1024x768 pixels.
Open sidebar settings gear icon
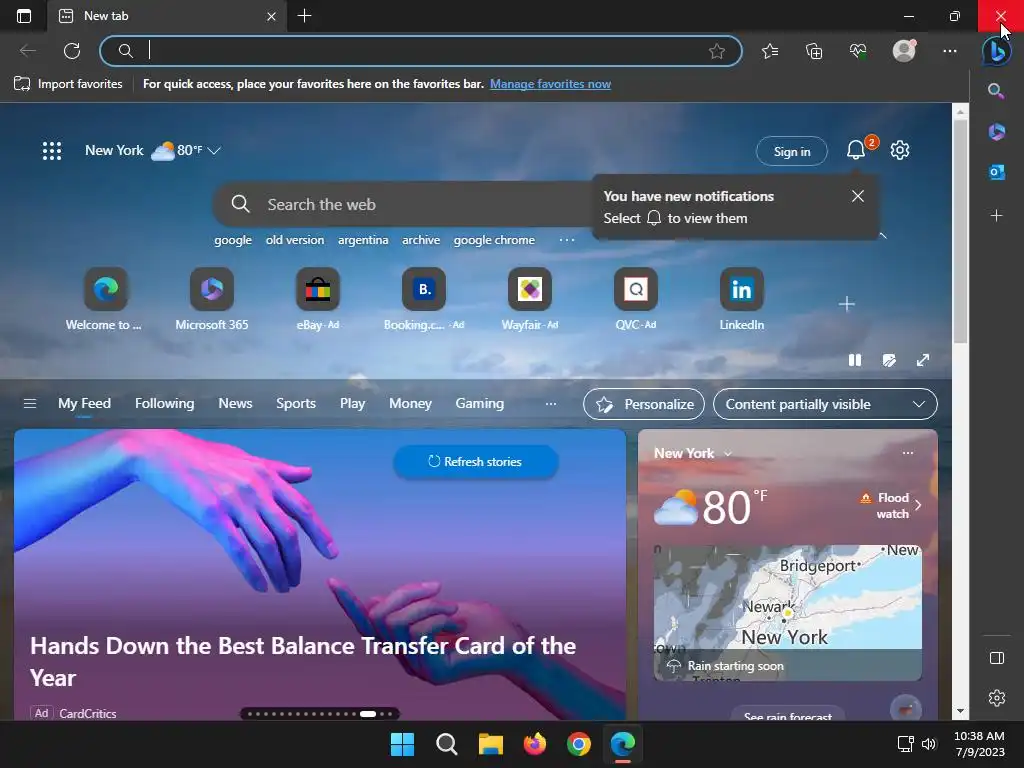[x=997, y=698]
